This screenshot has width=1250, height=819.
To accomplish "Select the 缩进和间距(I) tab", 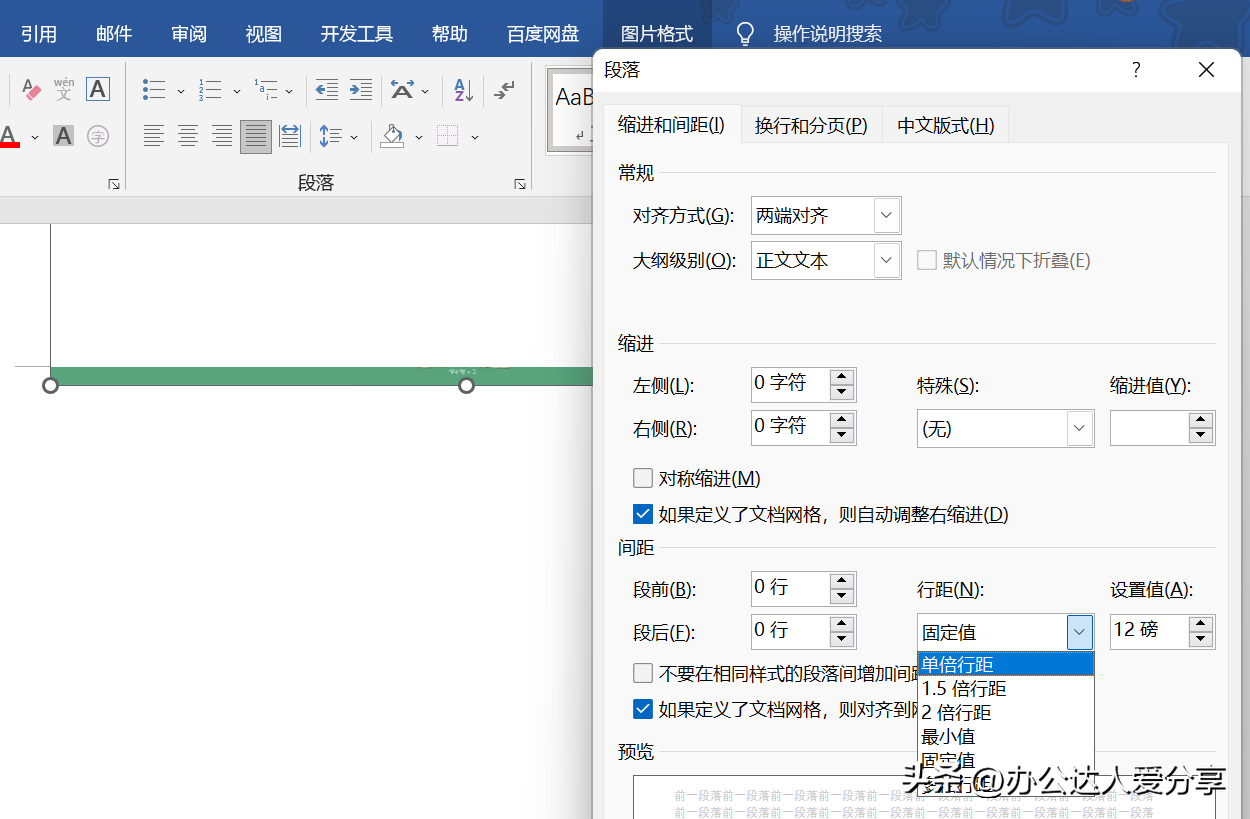I will (671, 125).
